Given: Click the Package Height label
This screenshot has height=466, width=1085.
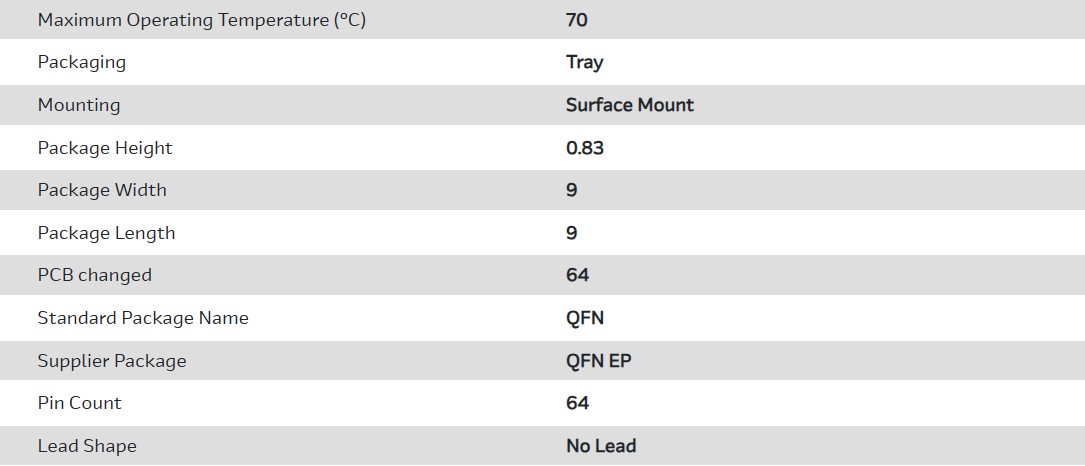Looking at the screenshot, I should [105, 148].
